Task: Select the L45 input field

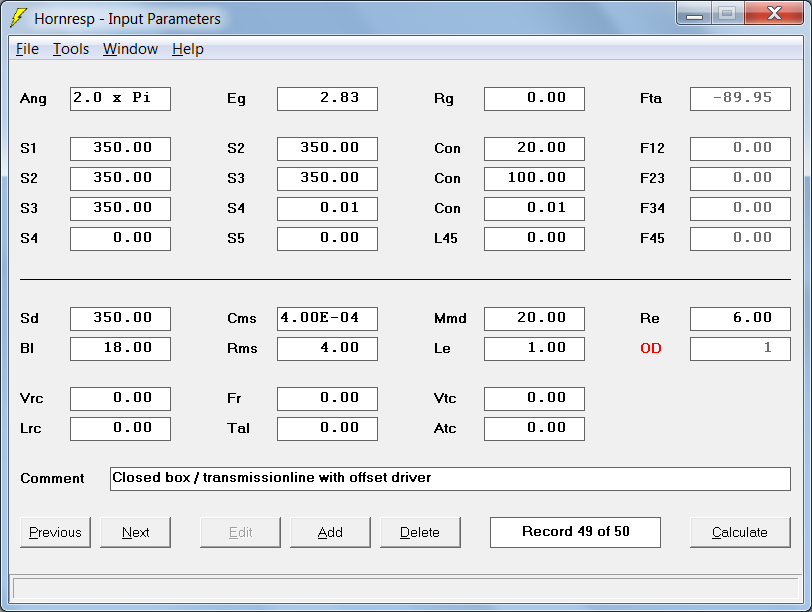Action: coord(534,239)
